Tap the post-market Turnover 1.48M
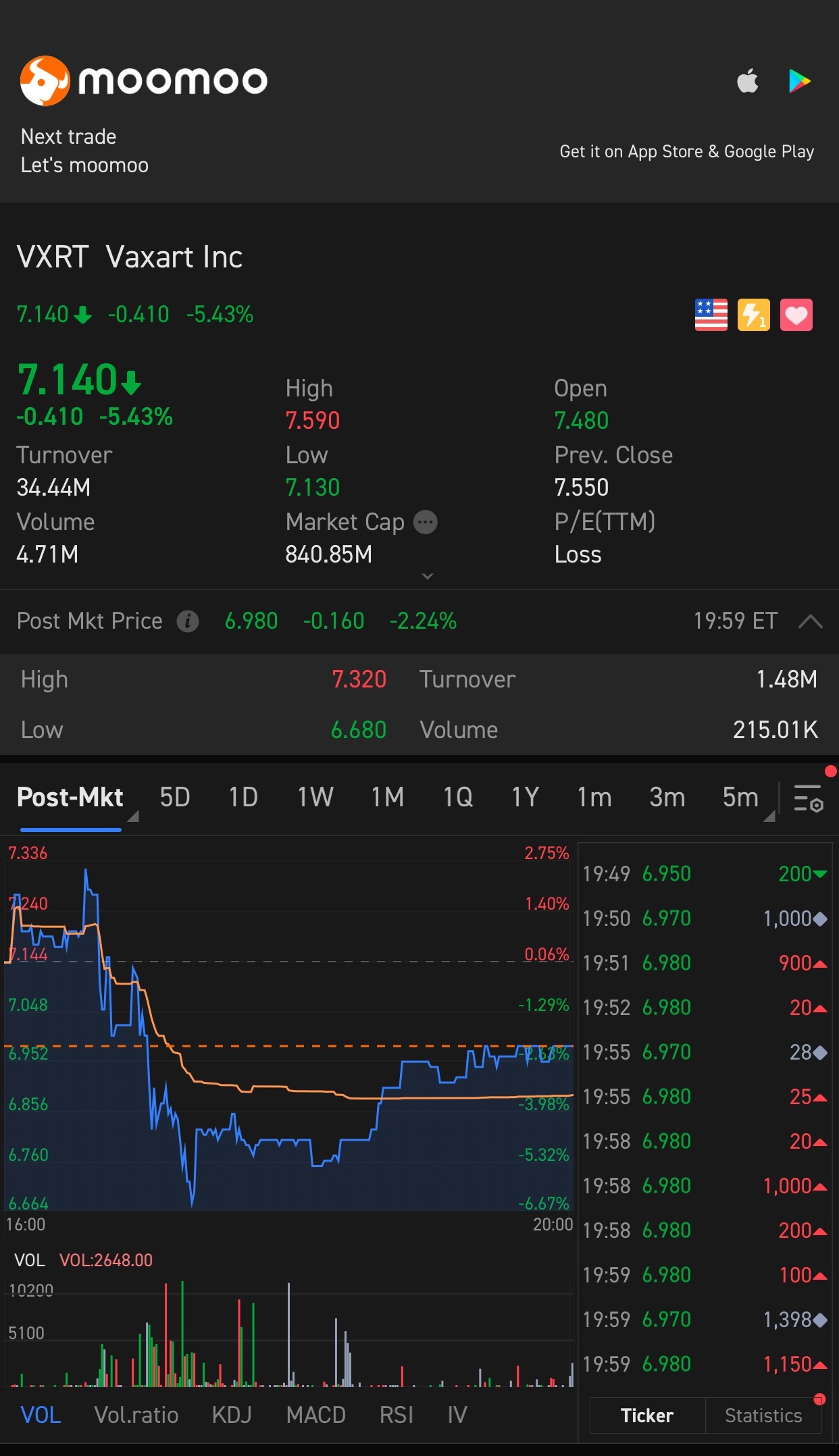This screenshot has width=839, height=1456. click(x=786, y=679)
